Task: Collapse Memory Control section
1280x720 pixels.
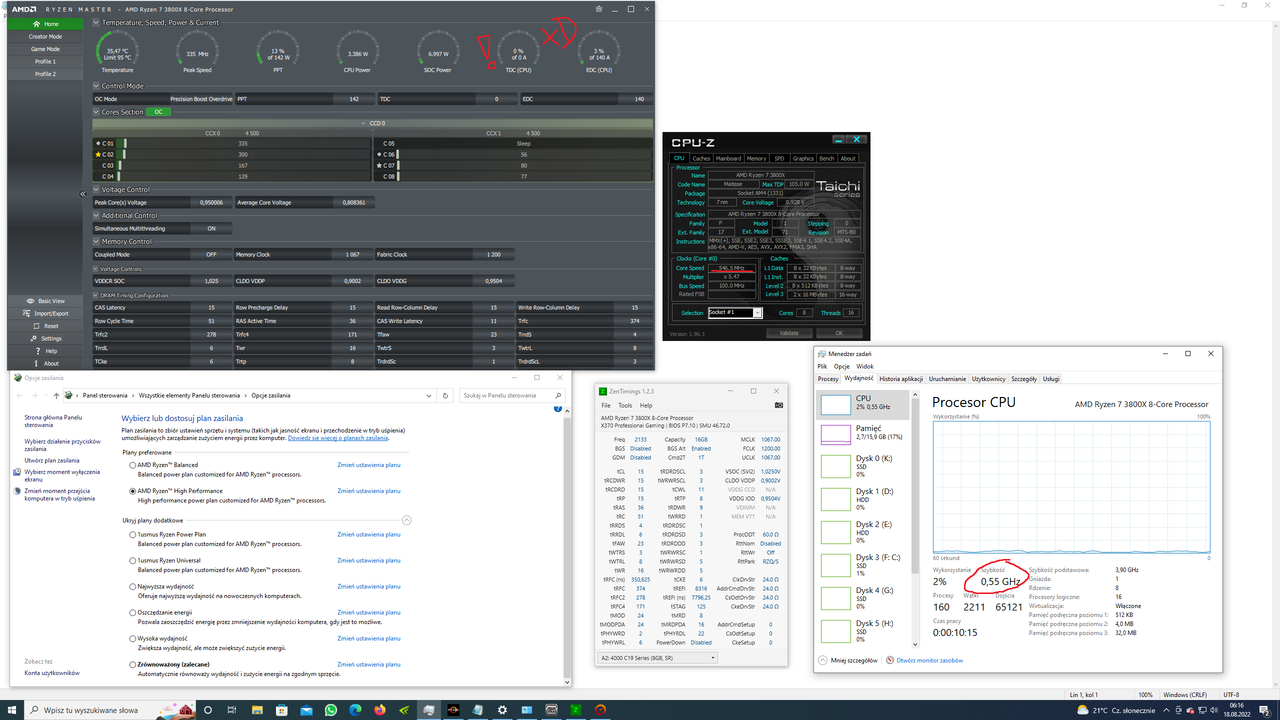Action: [96, 241]
